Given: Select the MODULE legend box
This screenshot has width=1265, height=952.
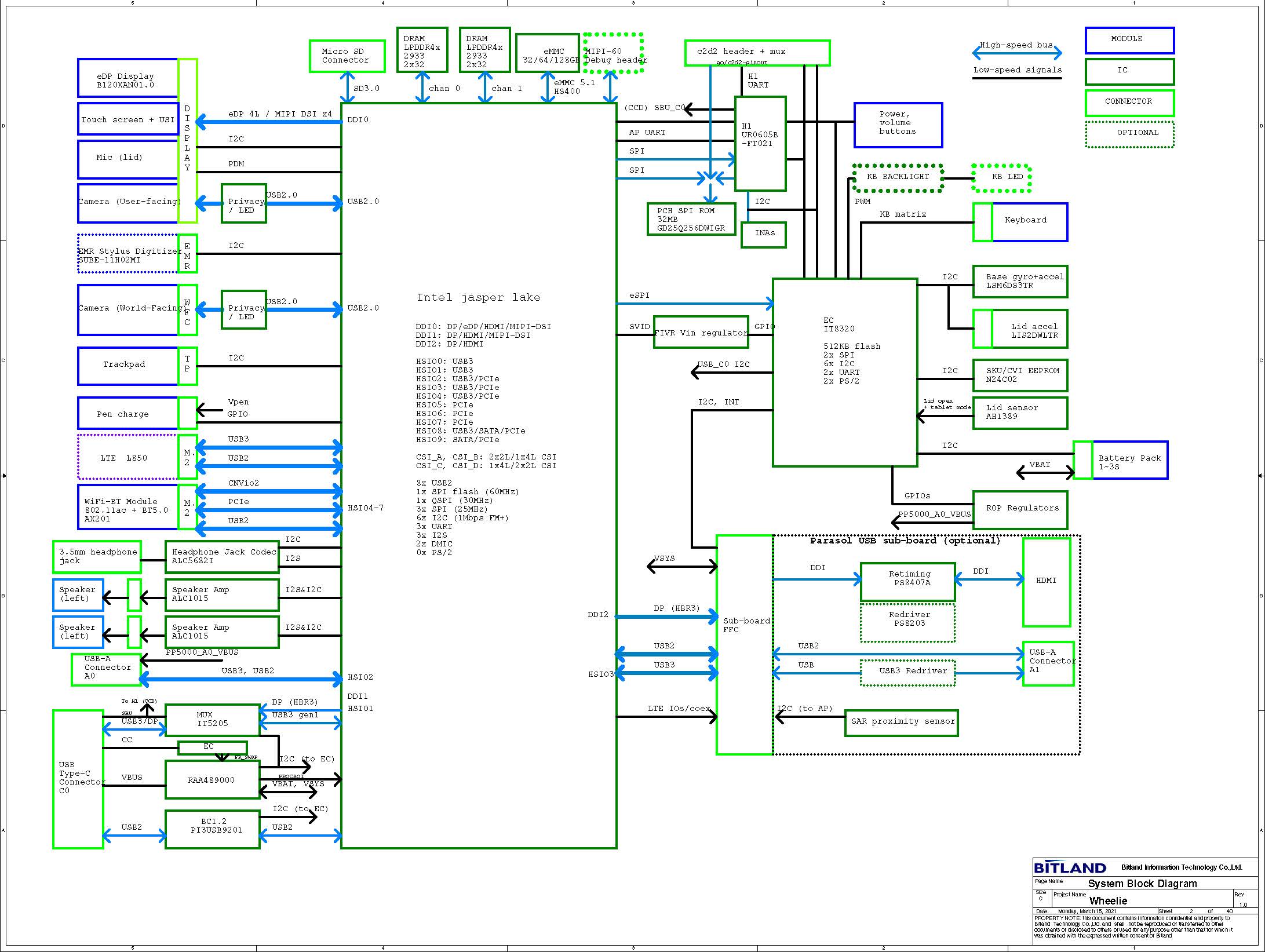Looking at the screenshot, I should [1129, 40].
